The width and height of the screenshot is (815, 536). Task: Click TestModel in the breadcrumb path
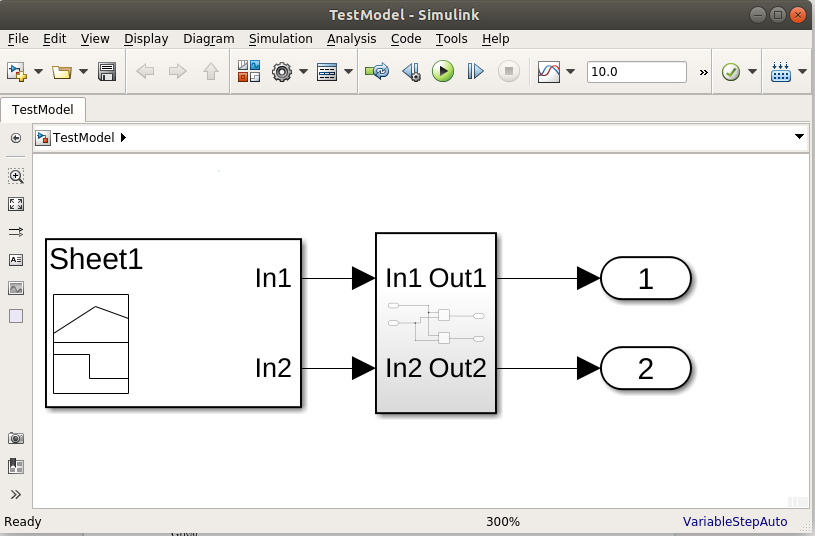[83, 138]
